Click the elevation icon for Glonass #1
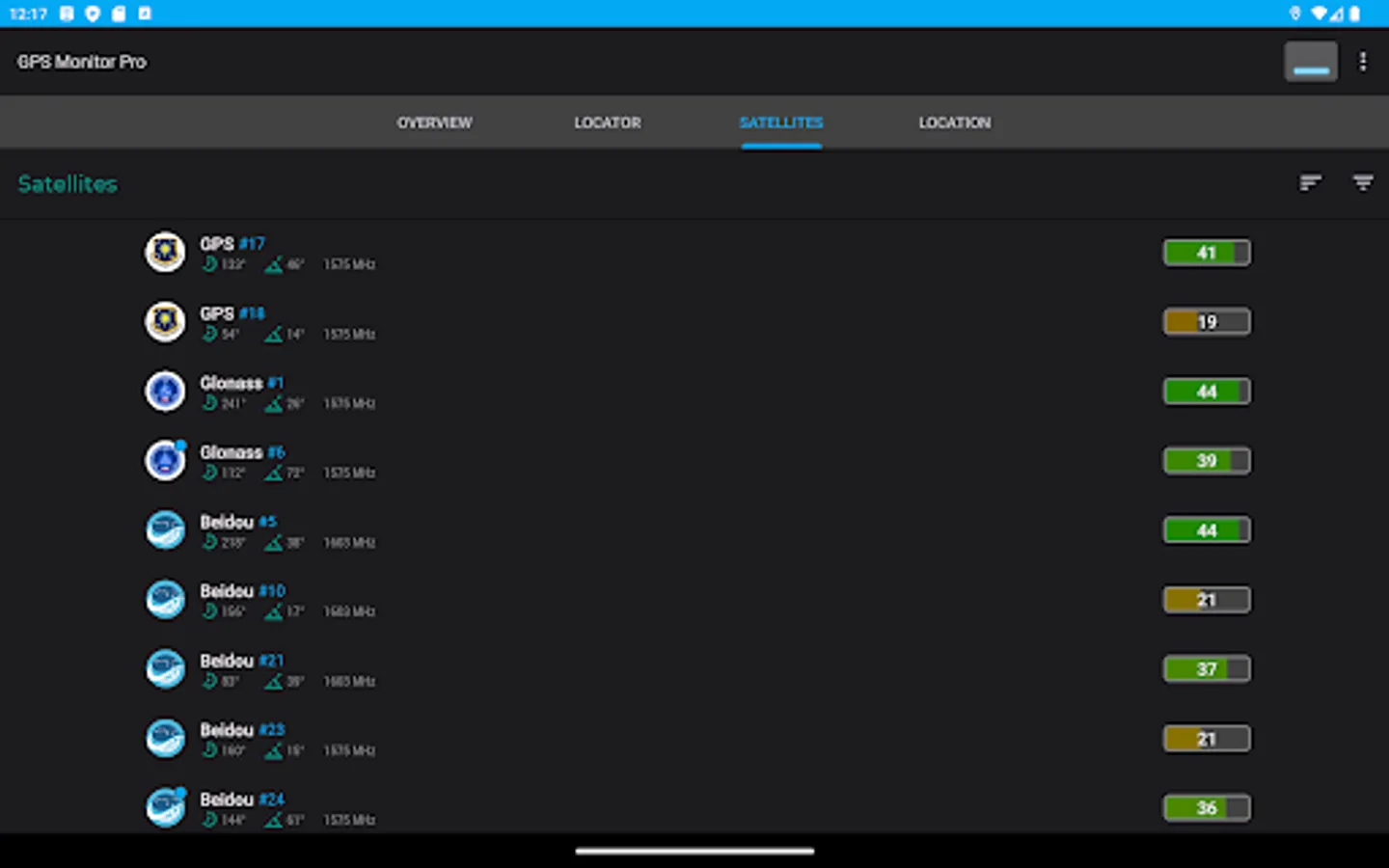1389x868 pixels. click(x=274, y=403)
